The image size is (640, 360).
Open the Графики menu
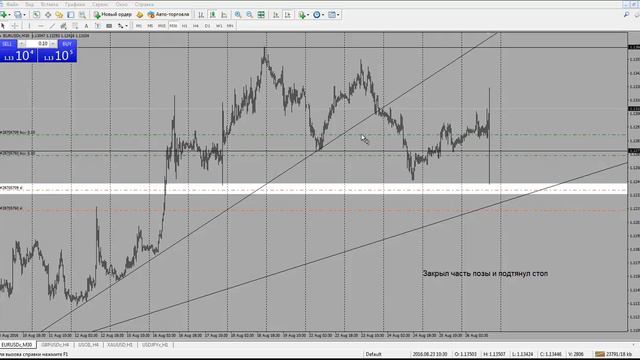tap(75, 4)
